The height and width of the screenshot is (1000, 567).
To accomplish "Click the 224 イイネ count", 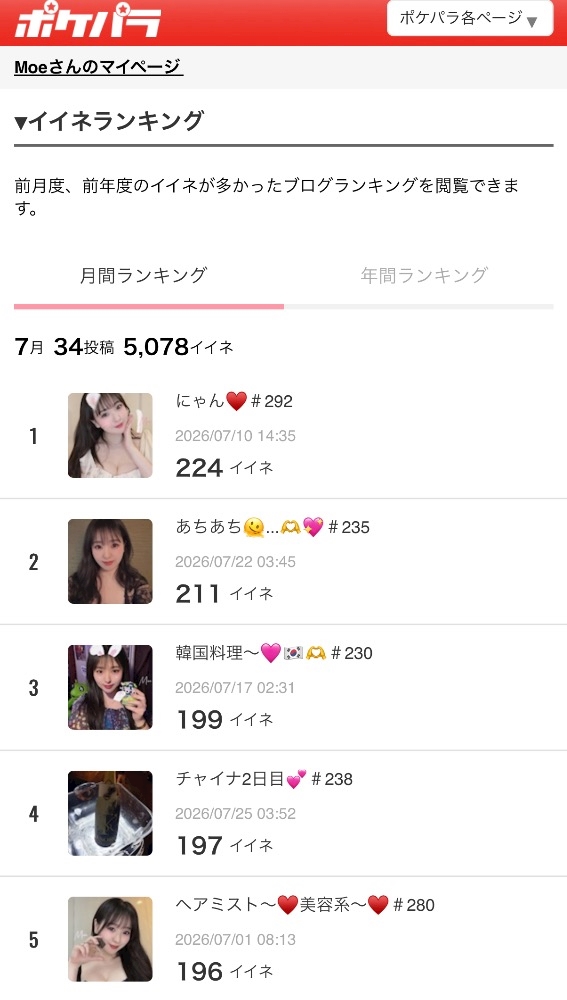I will tap(225, 468).
